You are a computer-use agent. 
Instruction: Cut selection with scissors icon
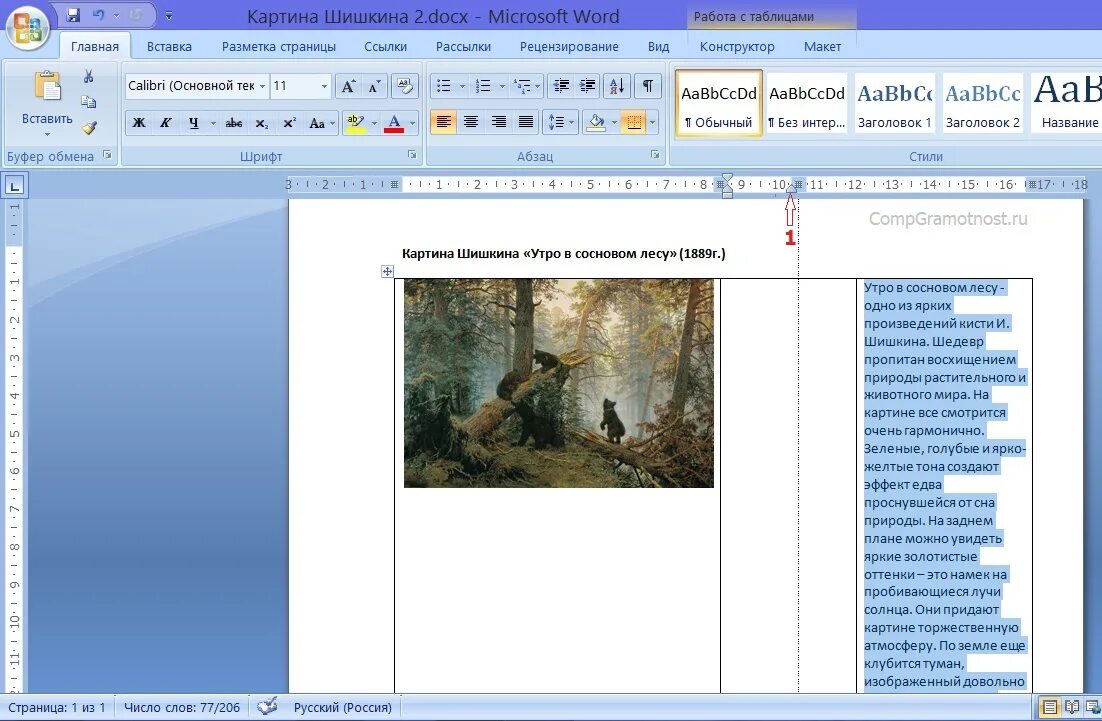click(89, 76)
